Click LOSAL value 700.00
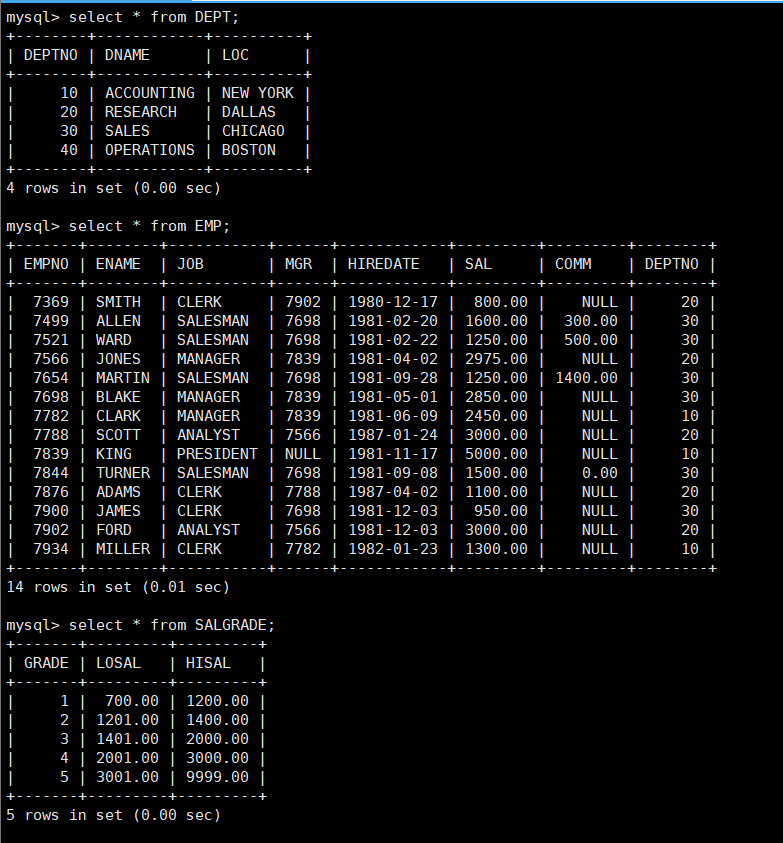Screen dimensions: 783x843 (x=132, y=701)
